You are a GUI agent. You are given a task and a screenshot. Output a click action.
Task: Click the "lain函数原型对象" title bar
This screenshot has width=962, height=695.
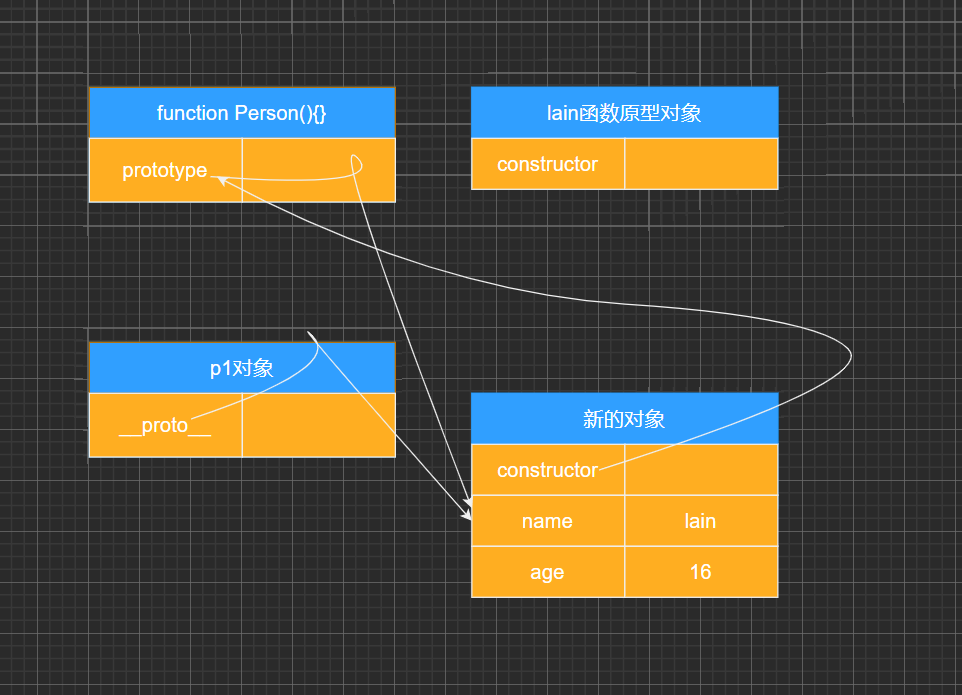[624, 113]
